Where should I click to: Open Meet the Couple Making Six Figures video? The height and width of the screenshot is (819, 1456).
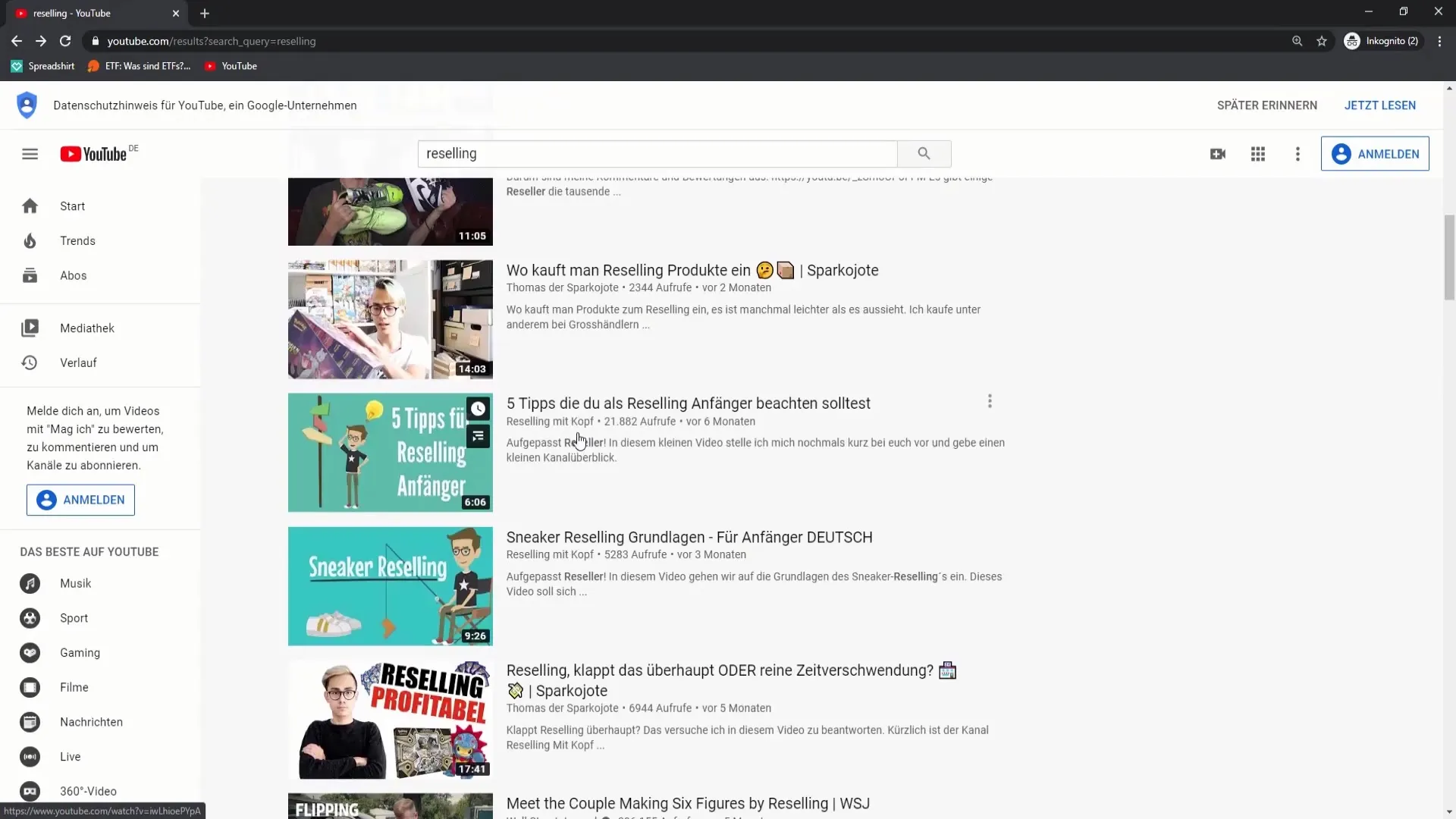coord(688,804)
